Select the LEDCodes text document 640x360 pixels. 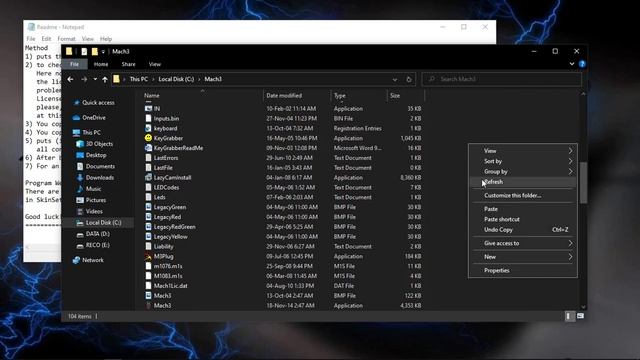[166, 187]
